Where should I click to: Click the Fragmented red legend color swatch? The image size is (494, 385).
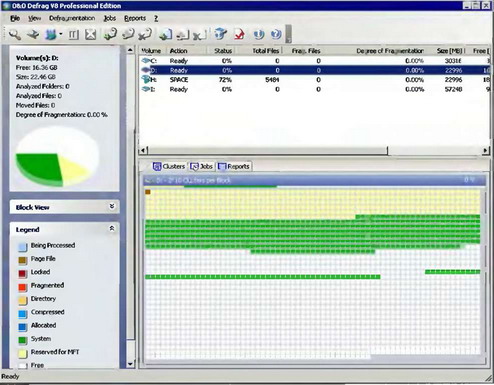coord(22,287)
